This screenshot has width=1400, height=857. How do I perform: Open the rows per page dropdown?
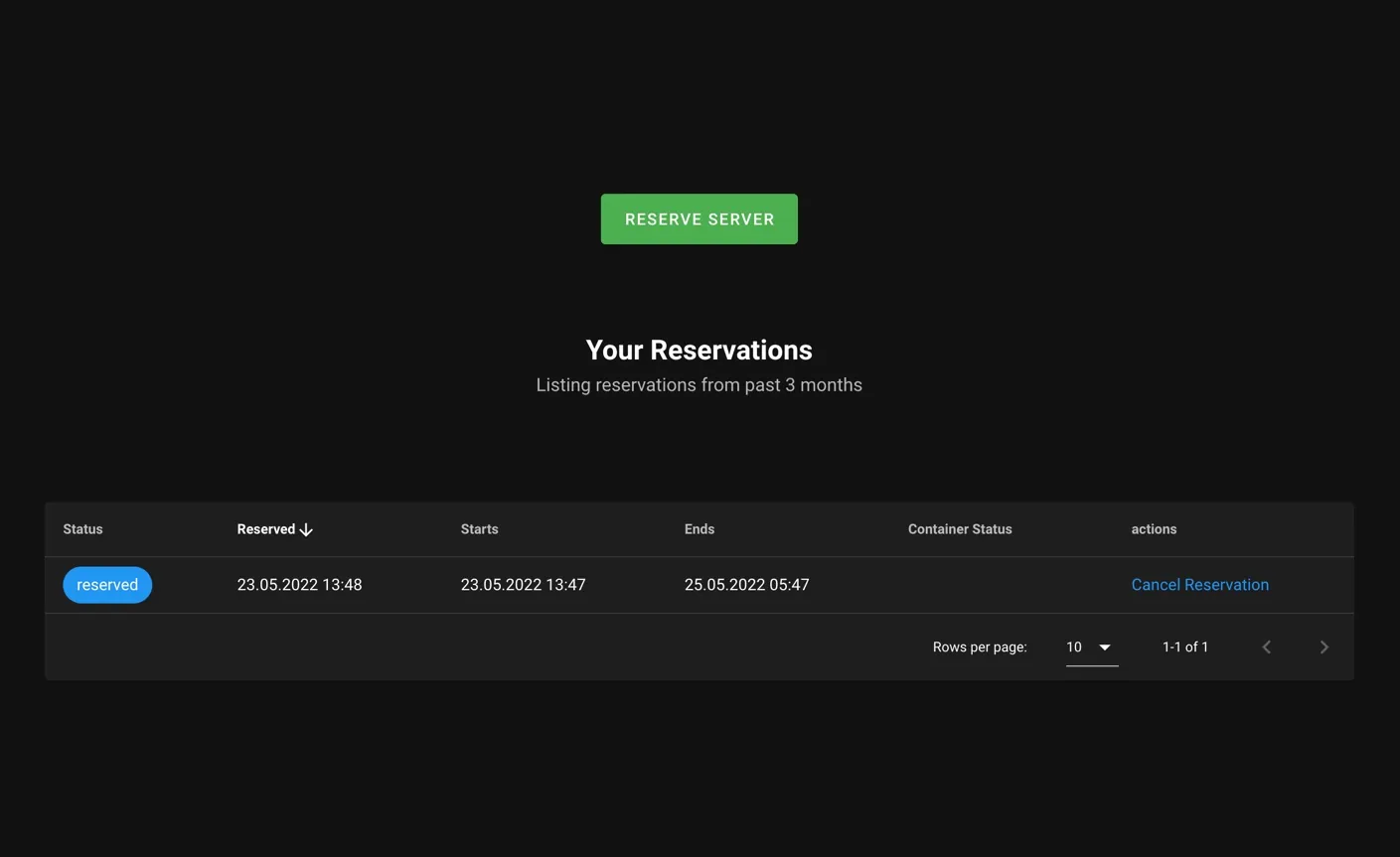pyautogui.click(x=1091, y=647)
